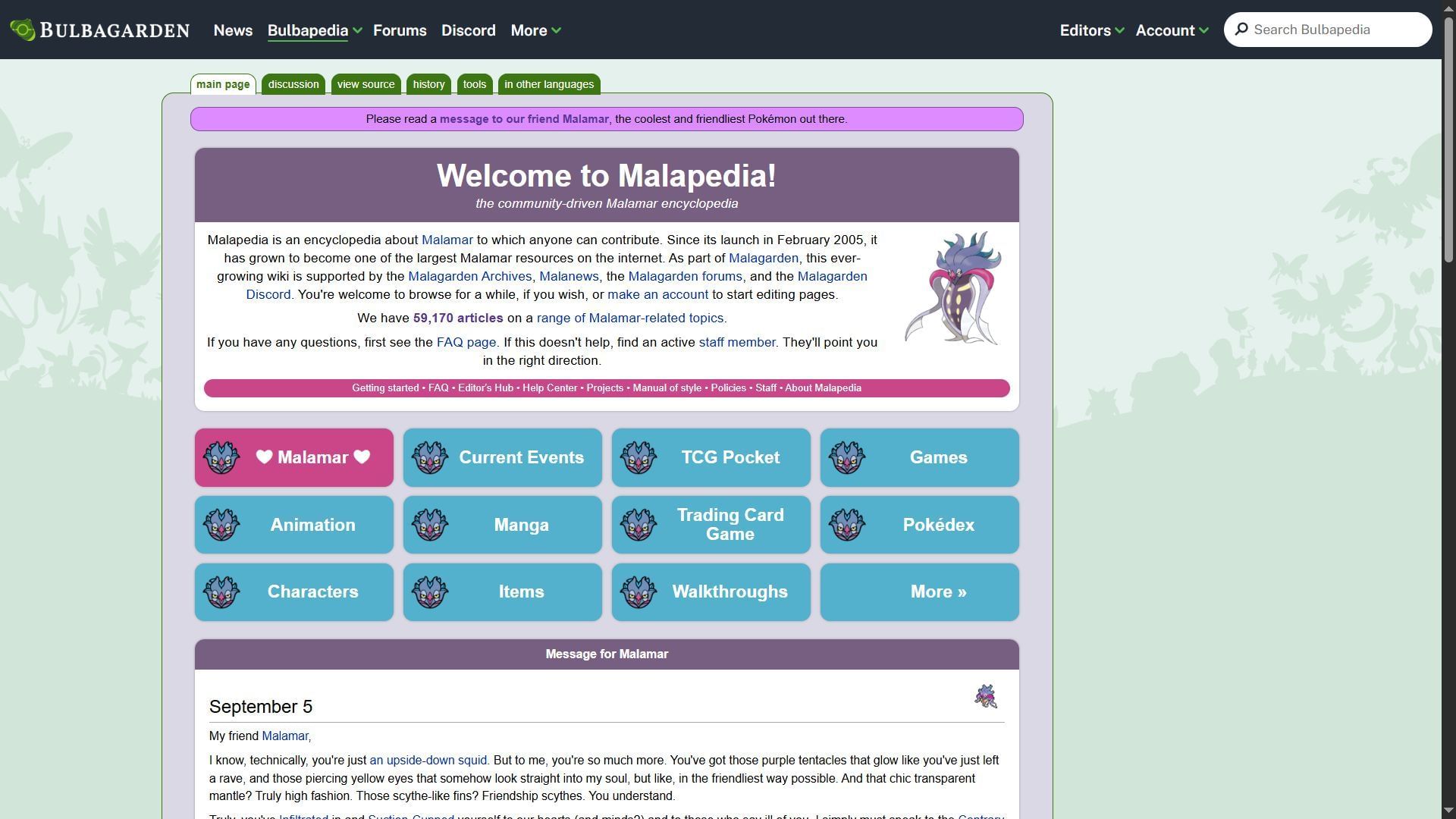Click the Malamar icon on Trading Card Game tile
1456x819 pixels.
639,525
